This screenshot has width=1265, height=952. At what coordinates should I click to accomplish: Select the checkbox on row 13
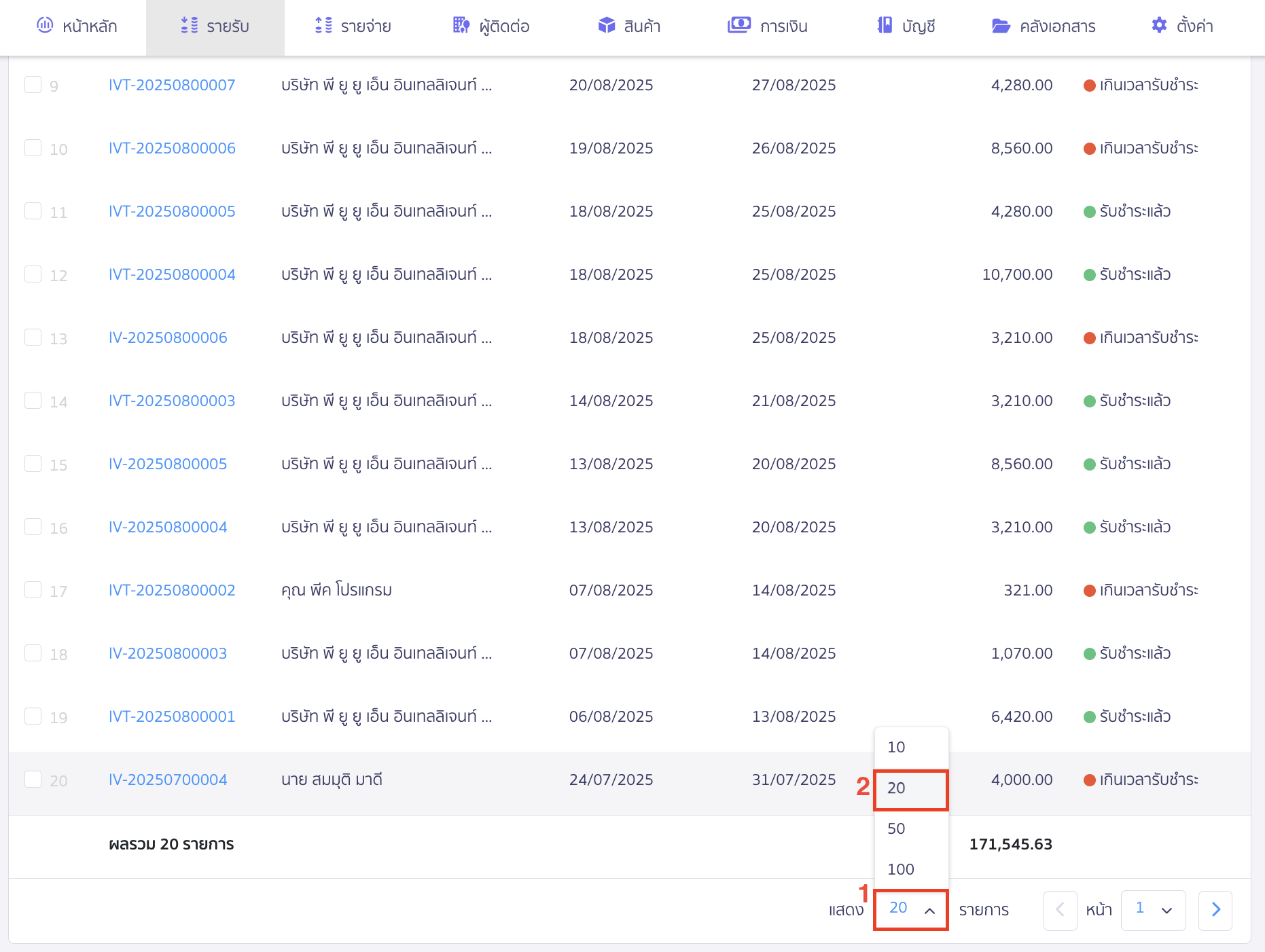click(x=33, y=337)
